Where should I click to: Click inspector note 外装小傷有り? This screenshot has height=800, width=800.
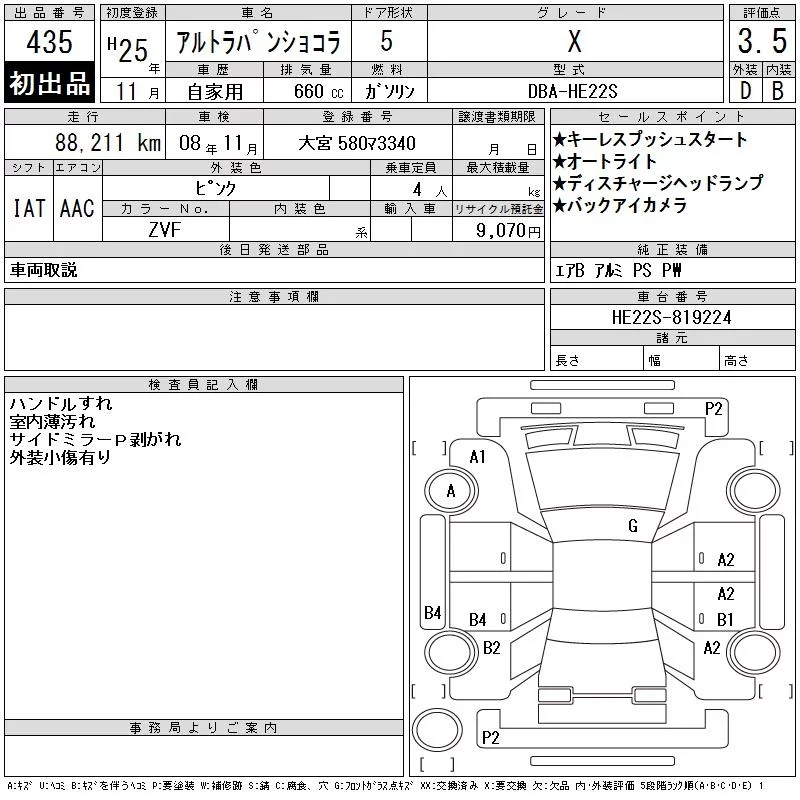[x=60, y=458]
